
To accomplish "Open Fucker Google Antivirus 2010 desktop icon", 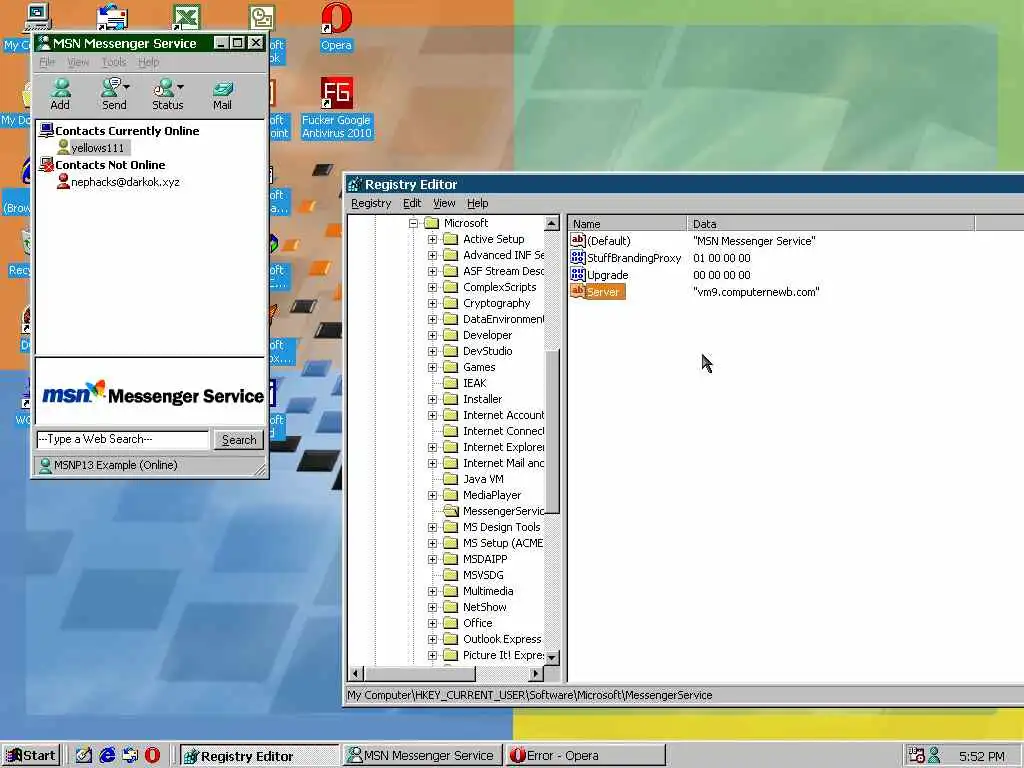I will pyautogui.click(x=336, y=108).
